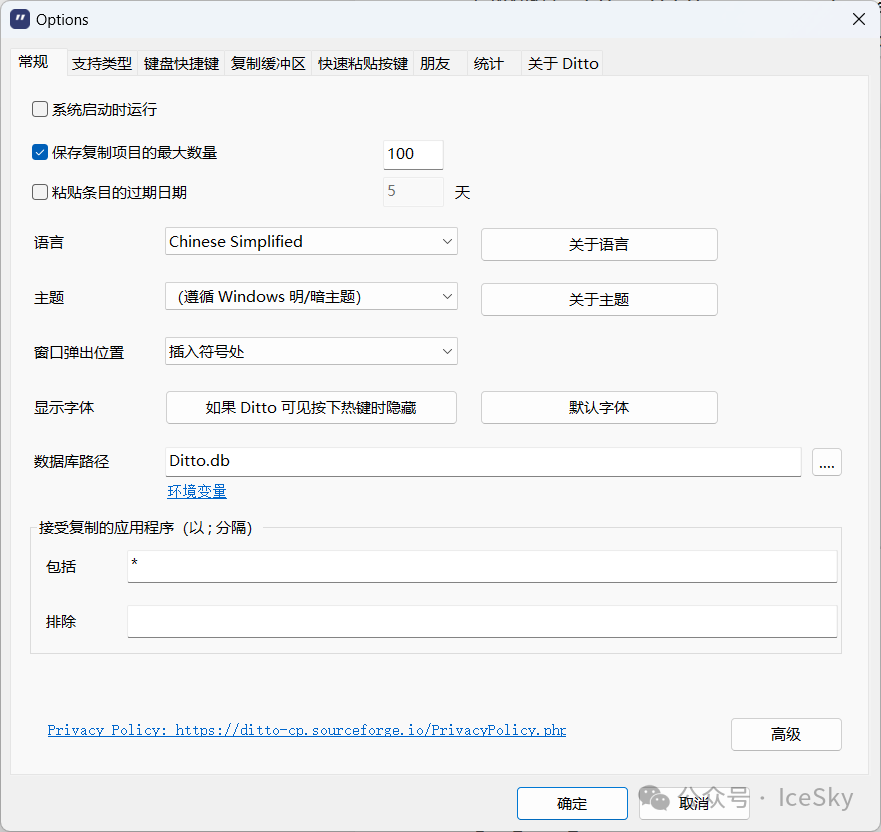Click the maximum copies number field
Screen dimensions: 881x832
pyautogui.click(x=413, y=154)
